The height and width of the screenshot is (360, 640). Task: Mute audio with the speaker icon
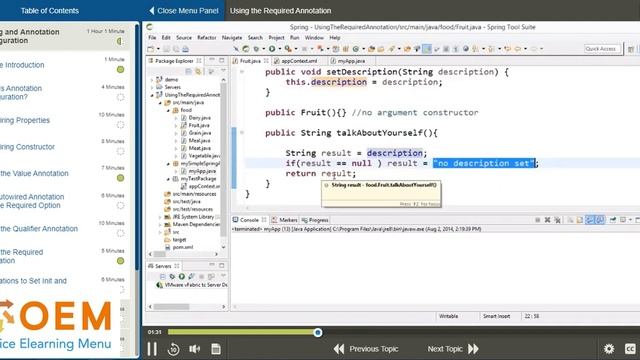[x=195, y=349]
